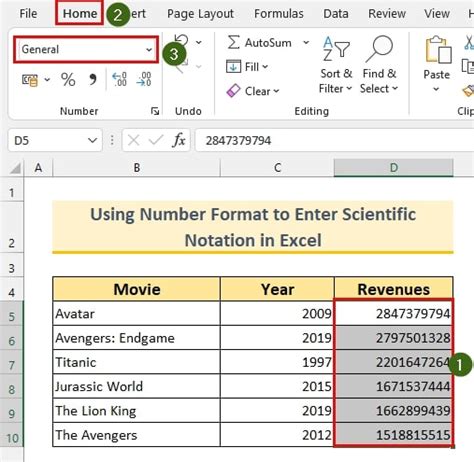Select revenue cell 1662899439
This screenshot has width=474, height=462.
coord(393,411)
